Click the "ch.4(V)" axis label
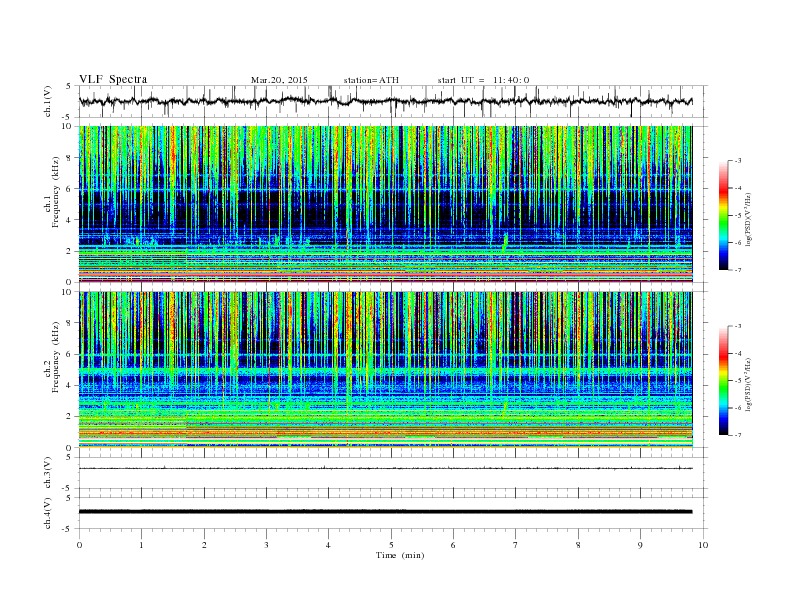This screenshot has height=612, width=792. (x=48, y=513)
